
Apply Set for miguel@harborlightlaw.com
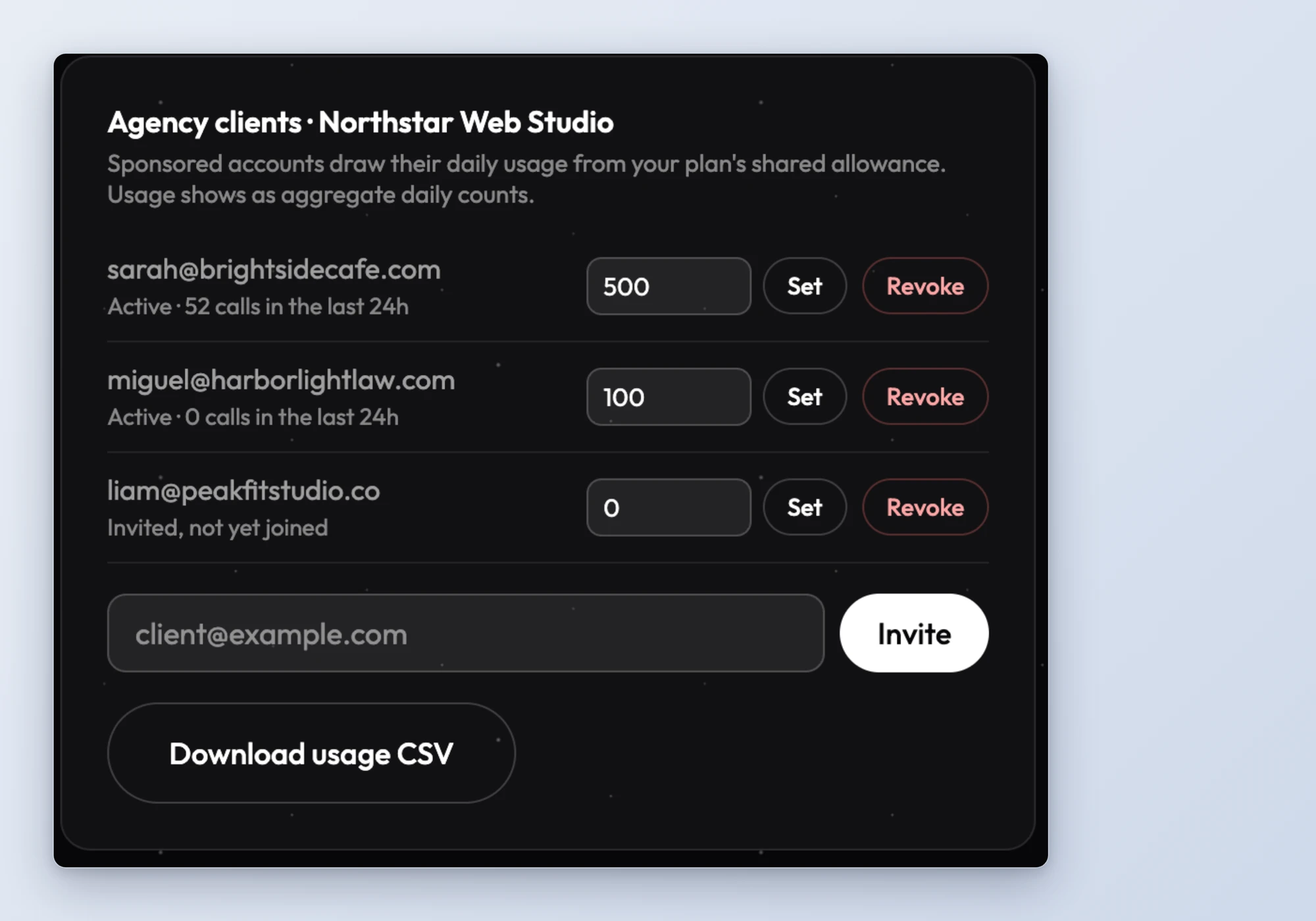[x=805, y=397]
